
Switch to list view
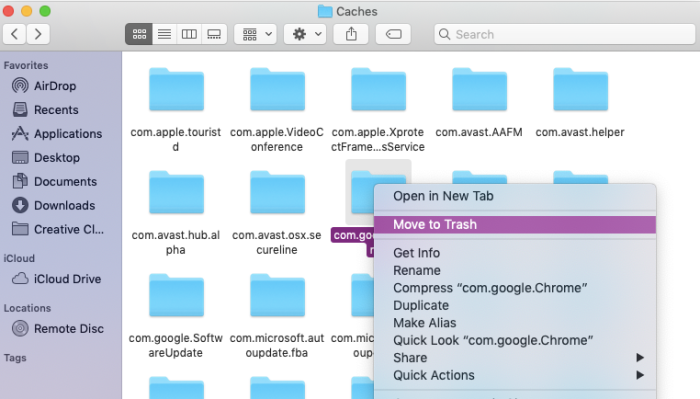[x=164, y=34]
